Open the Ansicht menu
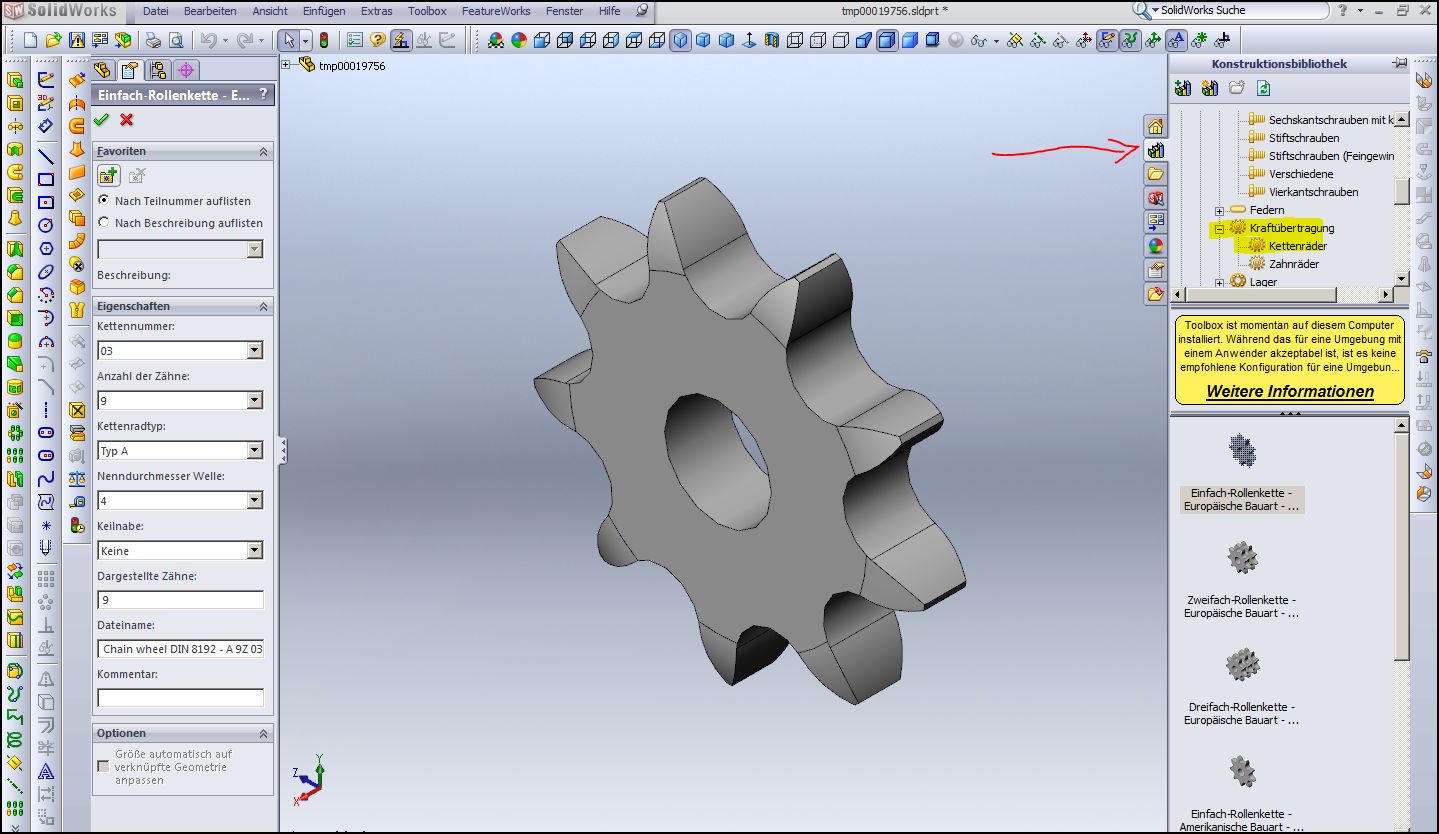 (x=270, y=11)
